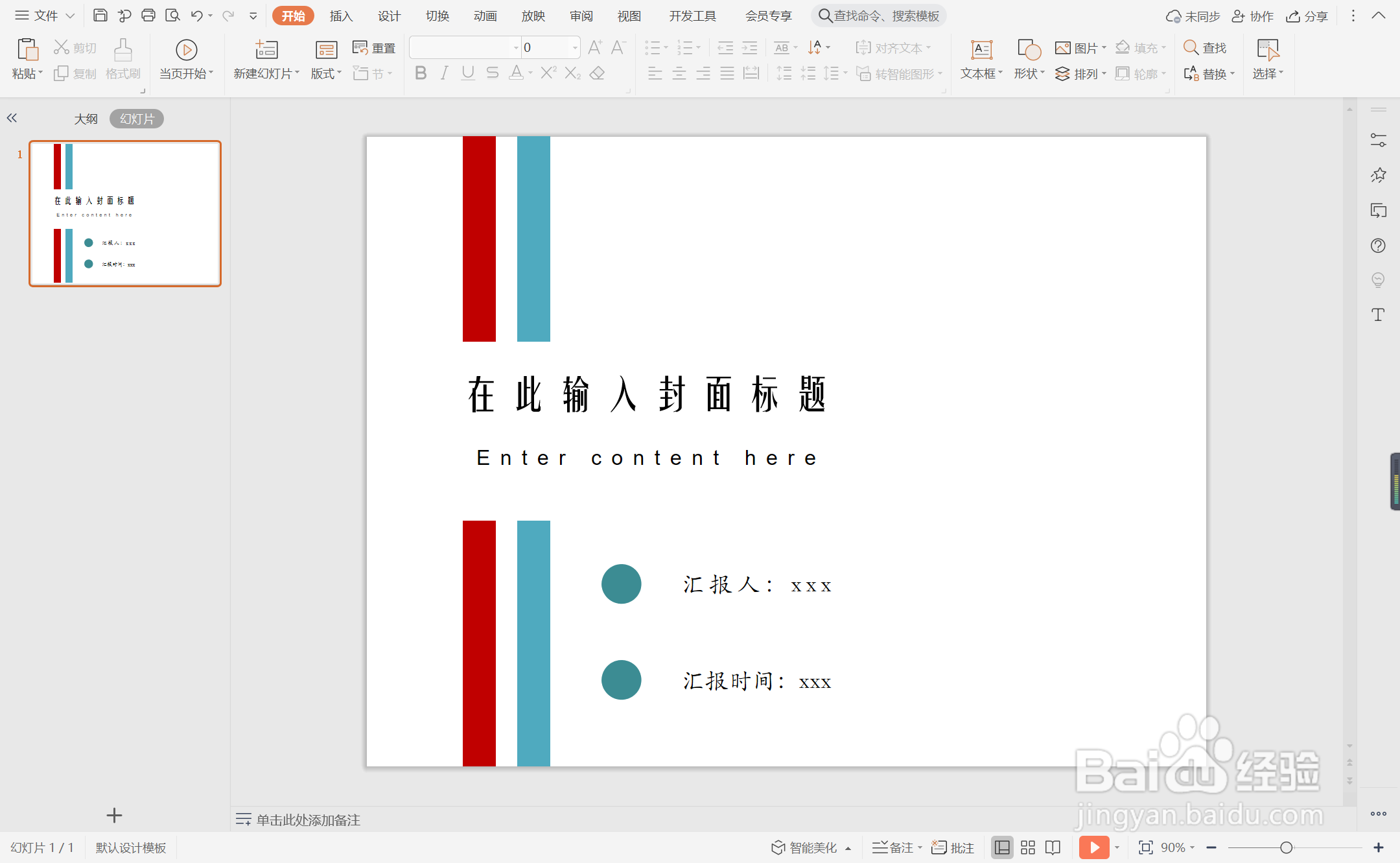Screen dimensions: 1400x863
Task: Click the Print icon in quick toolbar
Action: coord(148,16)
